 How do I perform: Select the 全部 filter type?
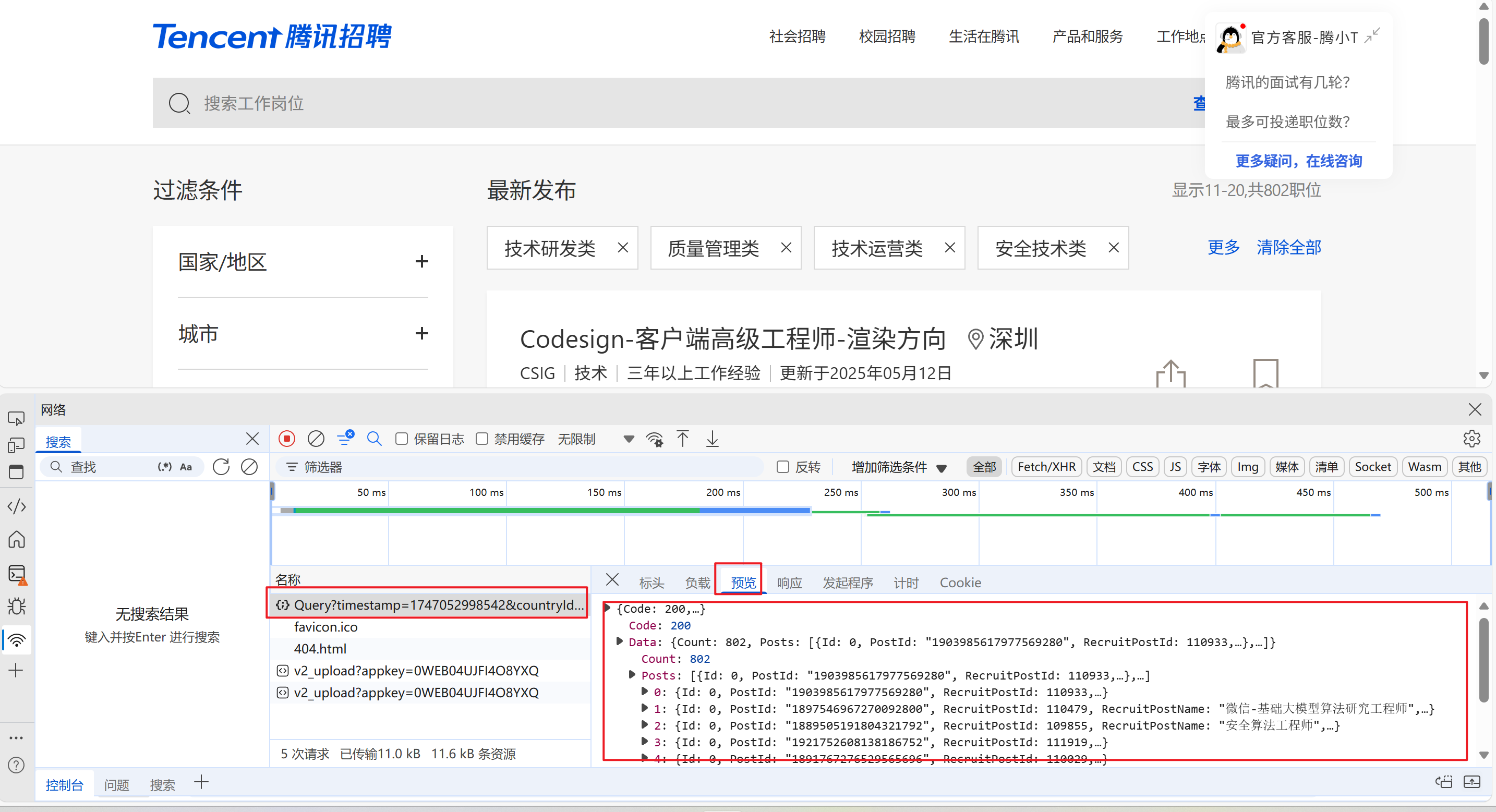point(984,467)
